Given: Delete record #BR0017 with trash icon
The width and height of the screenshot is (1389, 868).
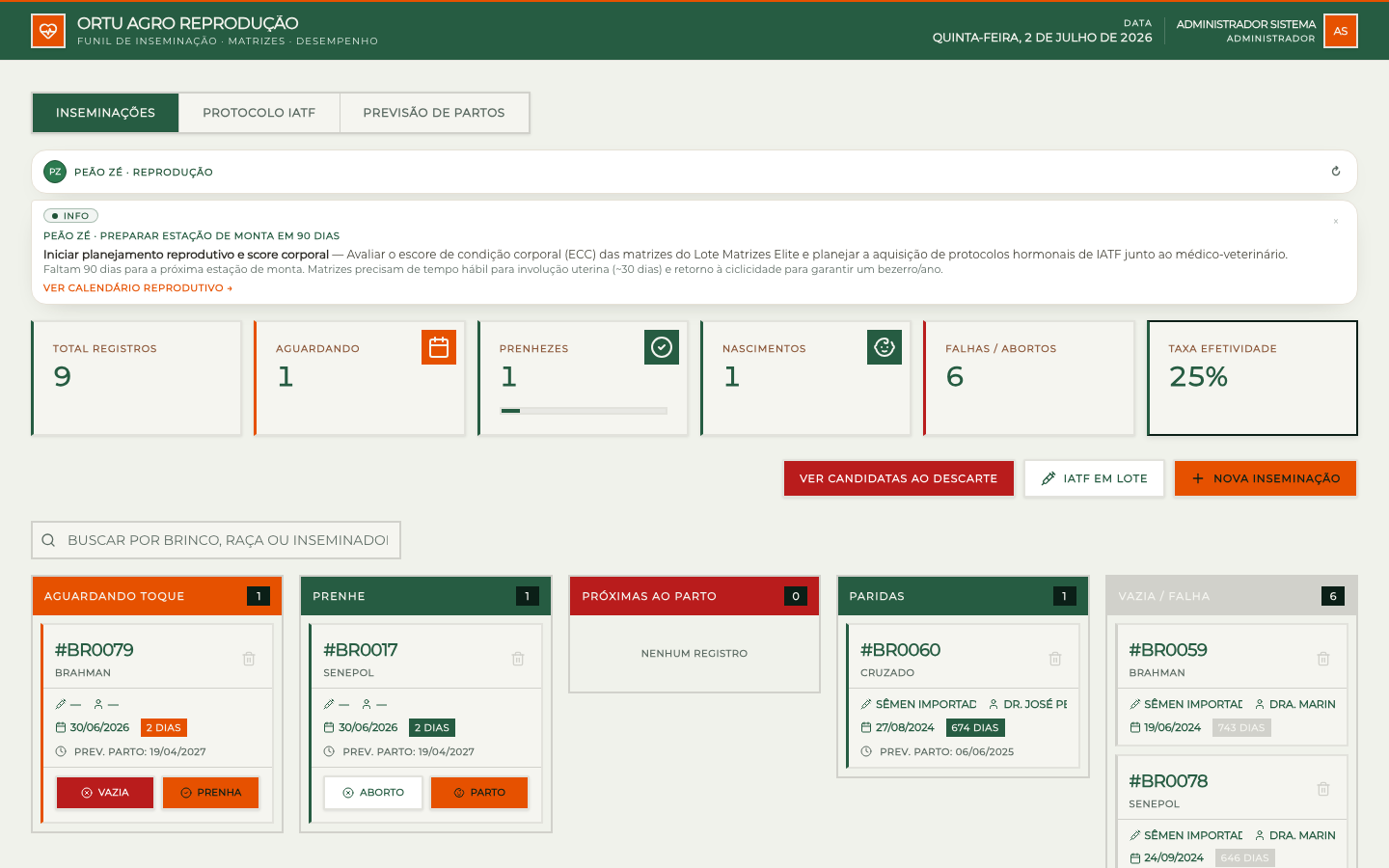Looking at the screenshot, I should [518, 659].
